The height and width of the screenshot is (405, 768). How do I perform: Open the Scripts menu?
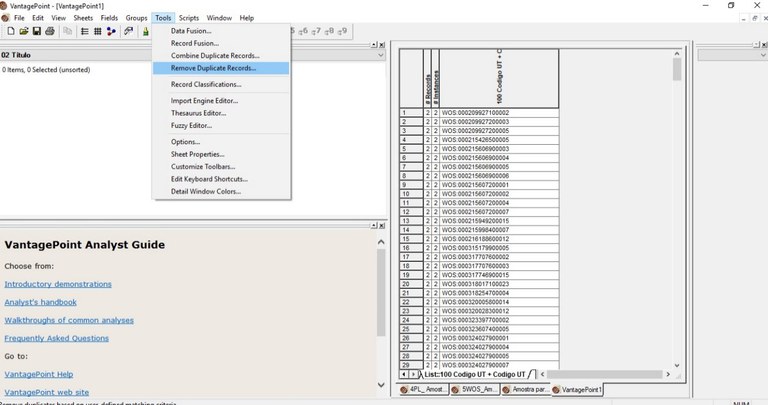point(189,18)
